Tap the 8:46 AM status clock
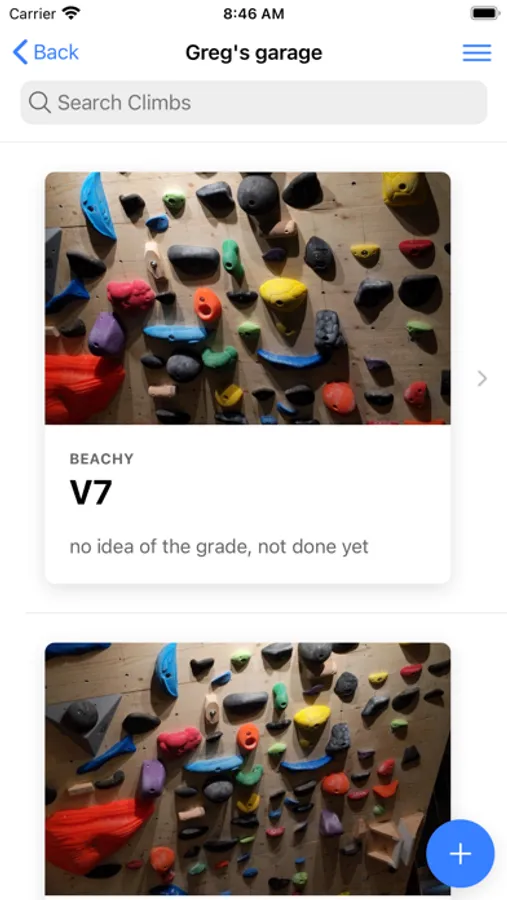 click(x=253, y=13)
